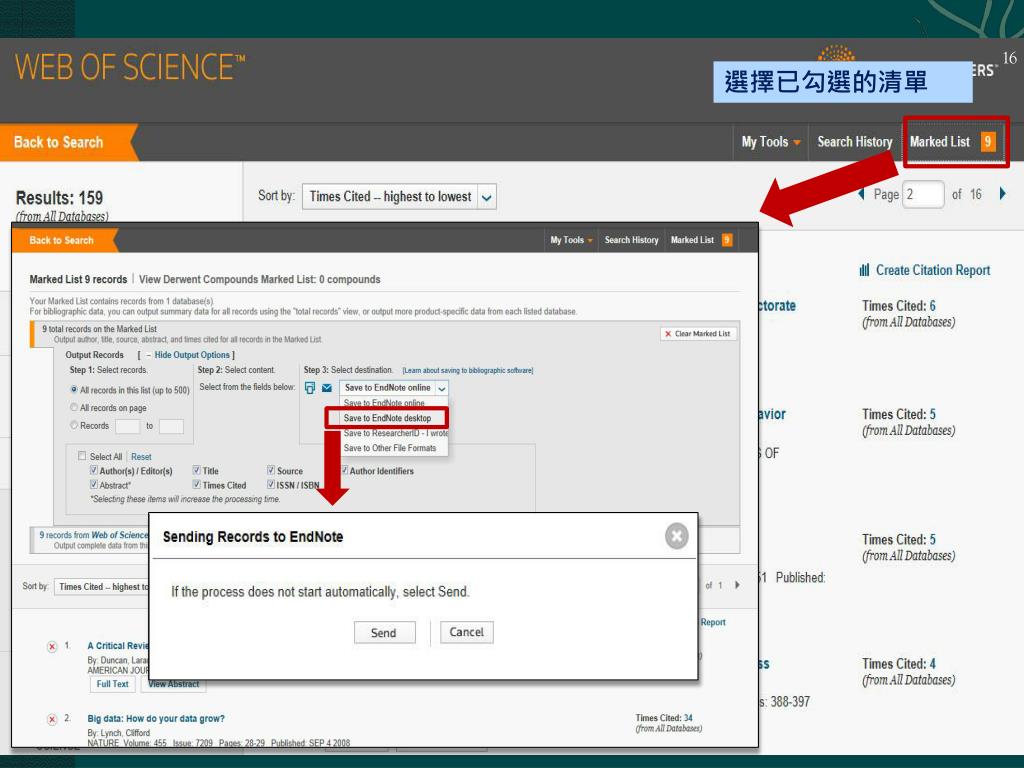Choose Save to EndNote desktop from the list
The width and height of the screenshot is (1024, 768).
387,418
